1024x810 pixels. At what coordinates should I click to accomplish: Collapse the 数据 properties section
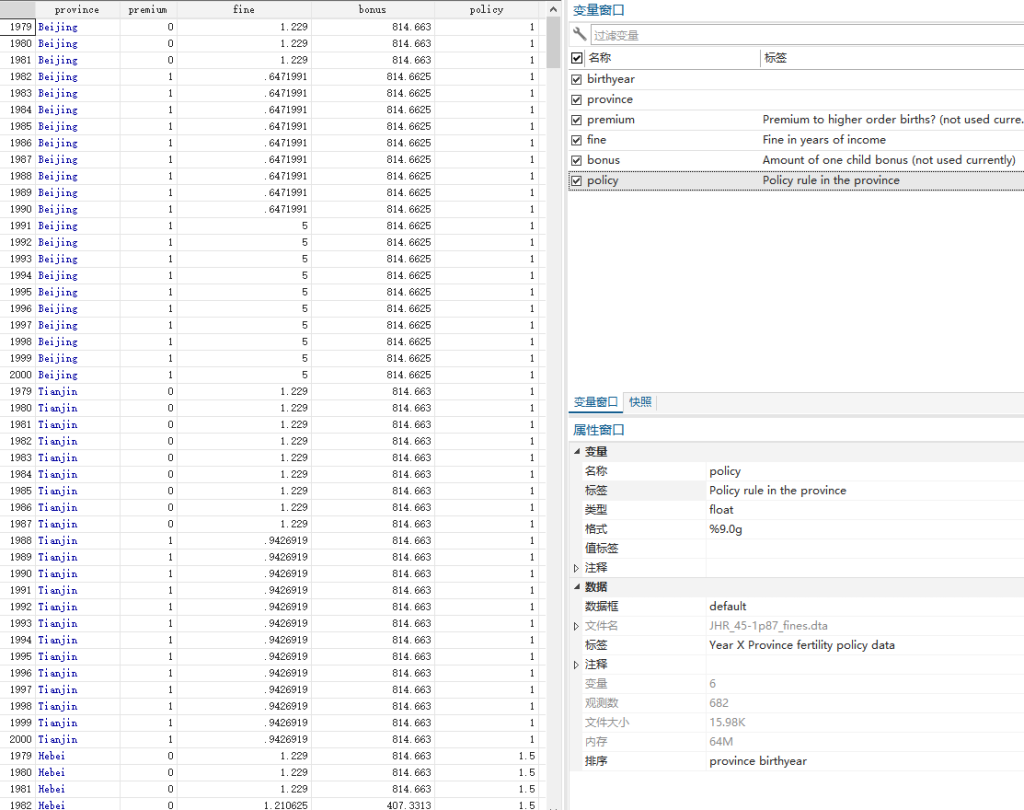577,587
